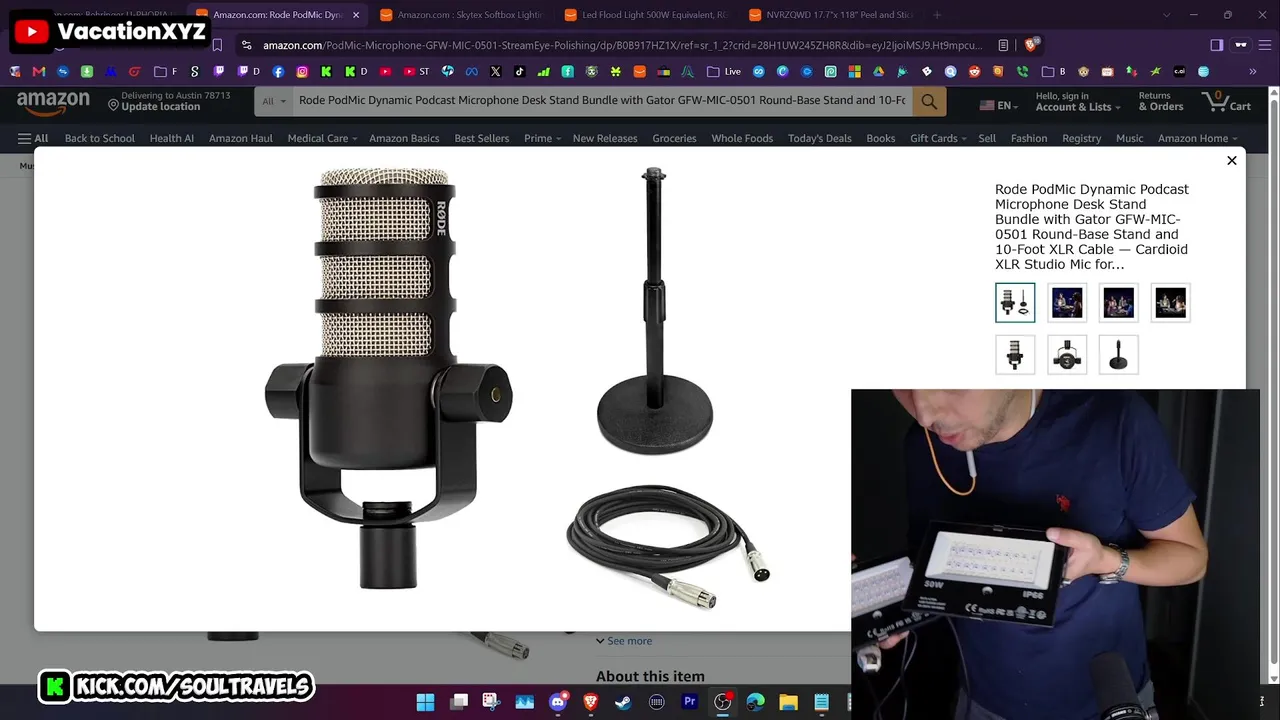
Task: Open New Releases nav link
Action: click(x=605, y=138)
